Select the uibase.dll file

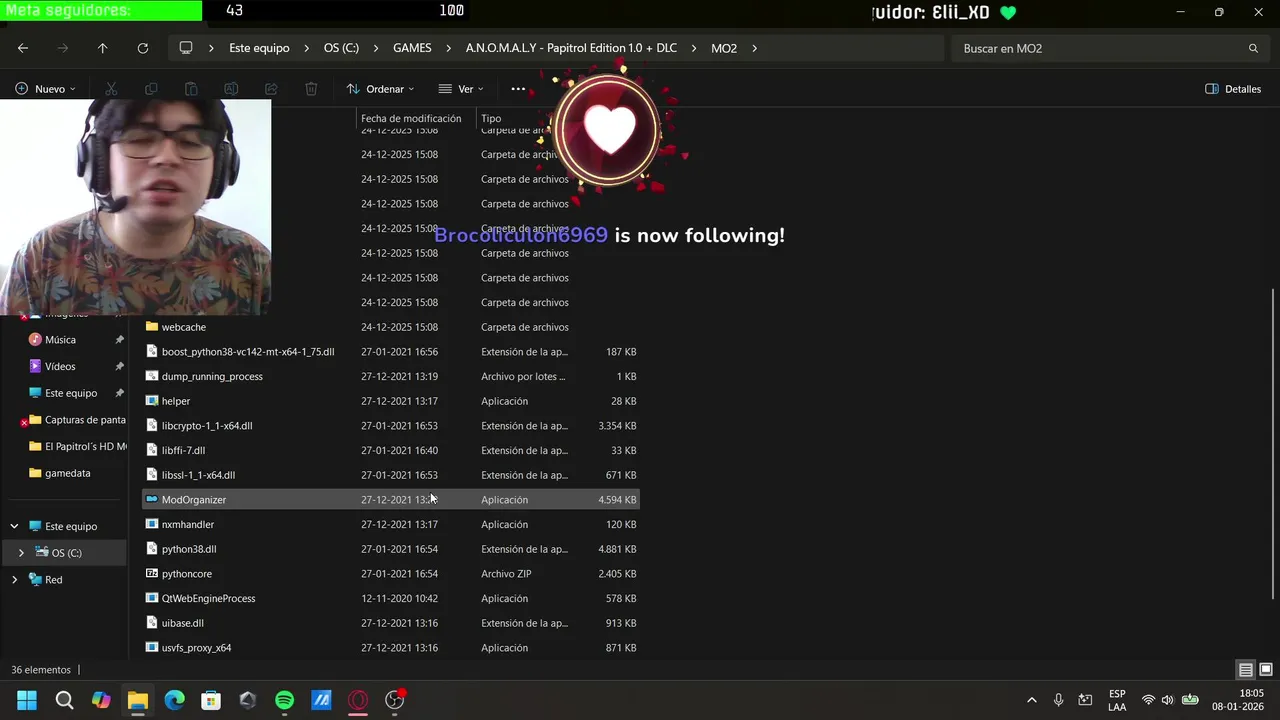coord(390,623)
